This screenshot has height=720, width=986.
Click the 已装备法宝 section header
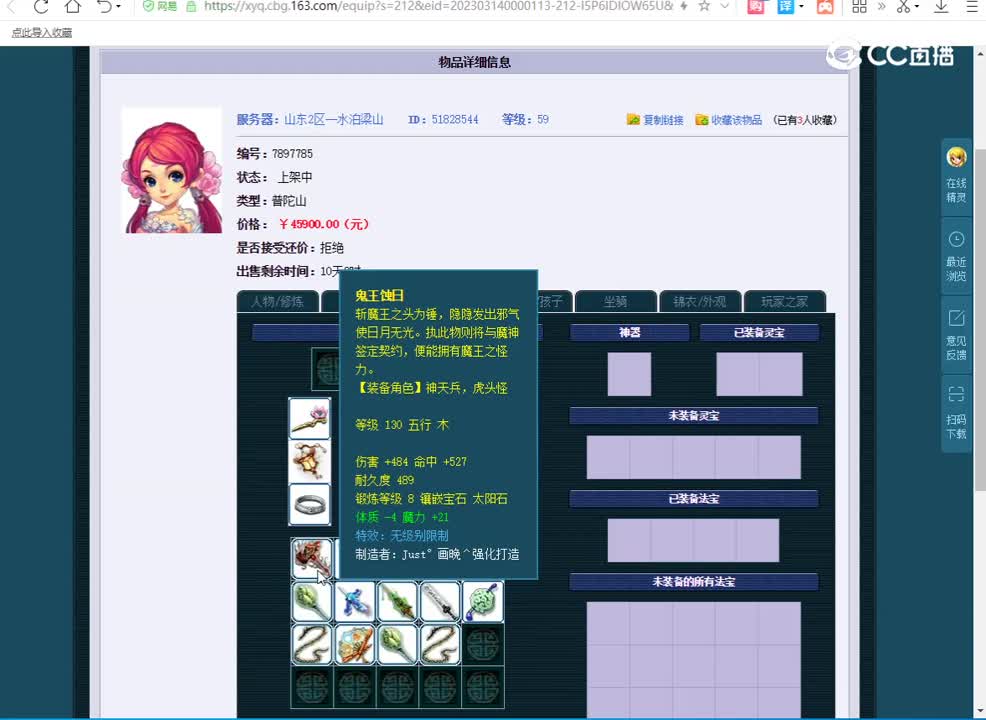click(x=694, y=499)
